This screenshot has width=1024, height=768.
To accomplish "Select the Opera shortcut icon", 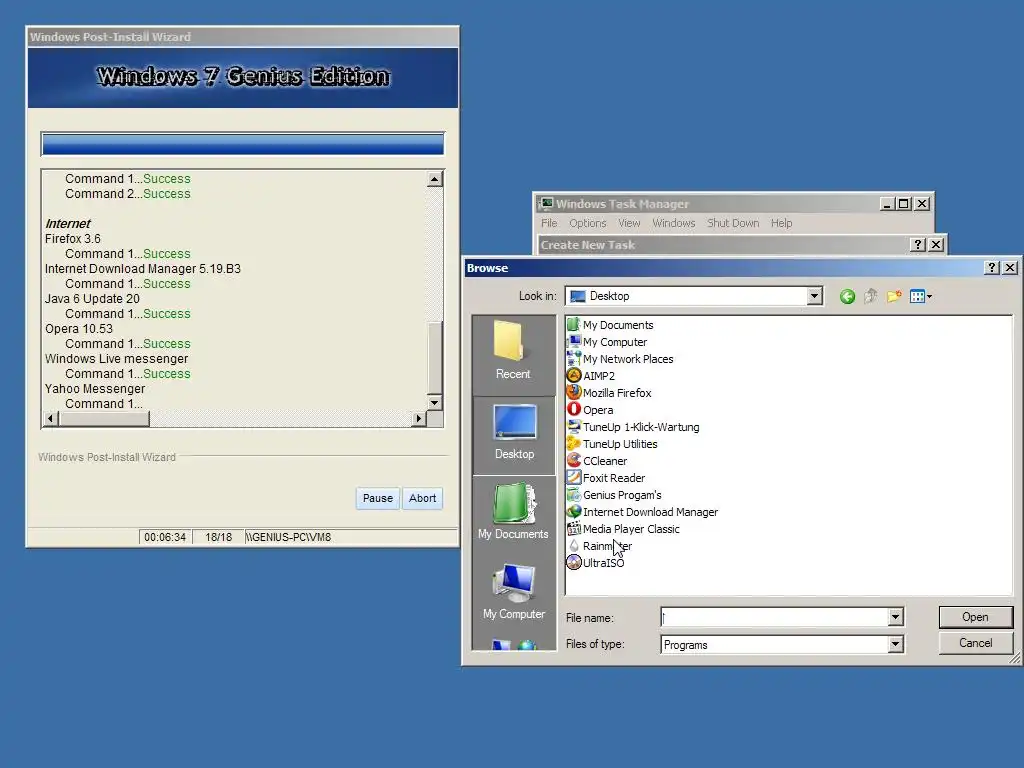I will point(573,409).
